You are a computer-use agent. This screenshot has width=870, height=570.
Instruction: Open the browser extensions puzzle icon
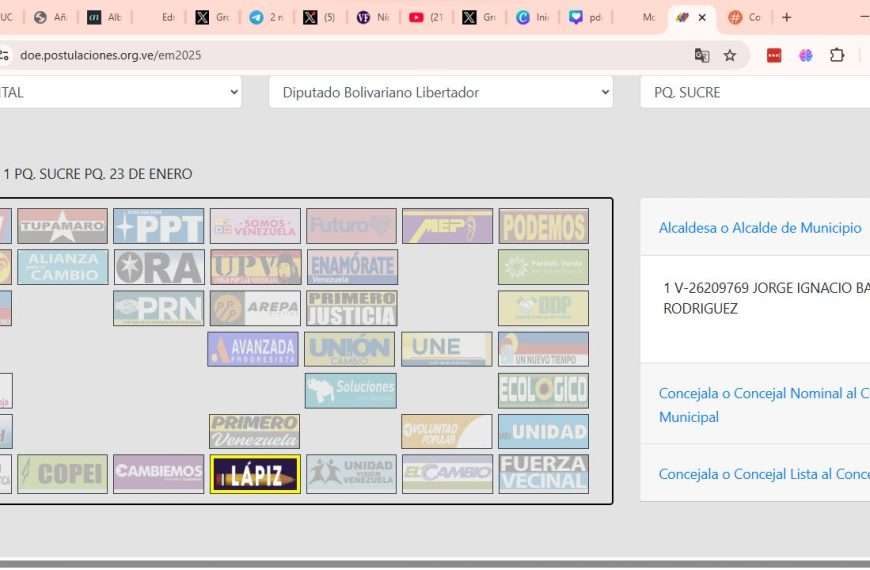tap(837, 56)
